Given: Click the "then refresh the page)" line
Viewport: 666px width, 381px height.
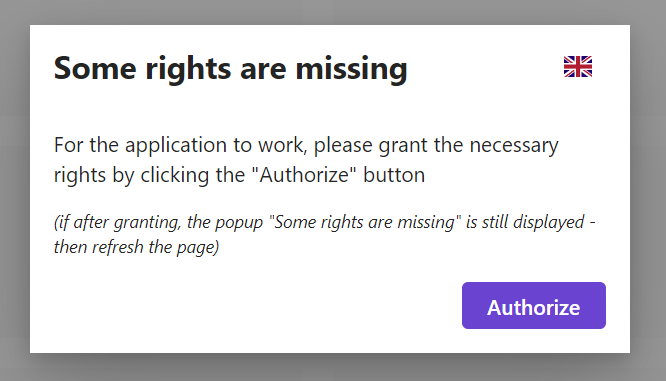Looking at the screenshot, I should coord(136,247).
